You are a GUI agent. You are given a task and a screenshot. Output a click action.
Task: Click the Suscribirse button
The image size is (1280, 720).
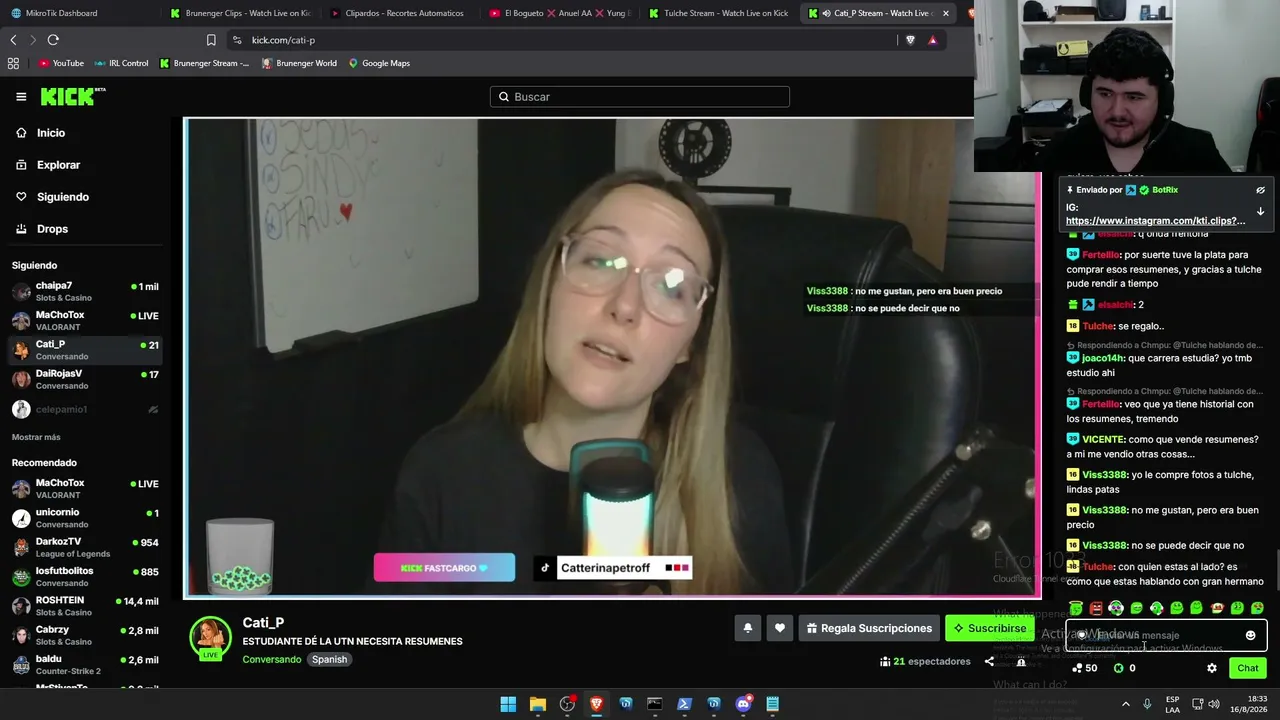pos(989,628)
